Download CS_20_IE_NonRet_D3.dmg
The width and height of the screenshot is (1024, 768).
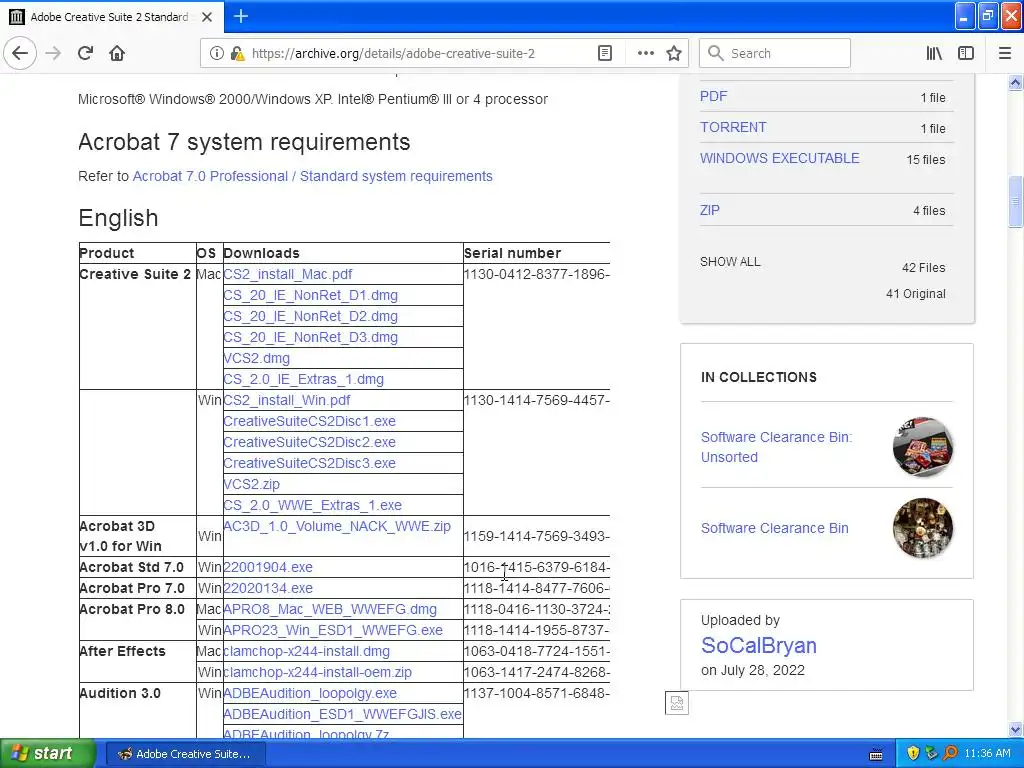pyautogui.click(x=311, y=337)
